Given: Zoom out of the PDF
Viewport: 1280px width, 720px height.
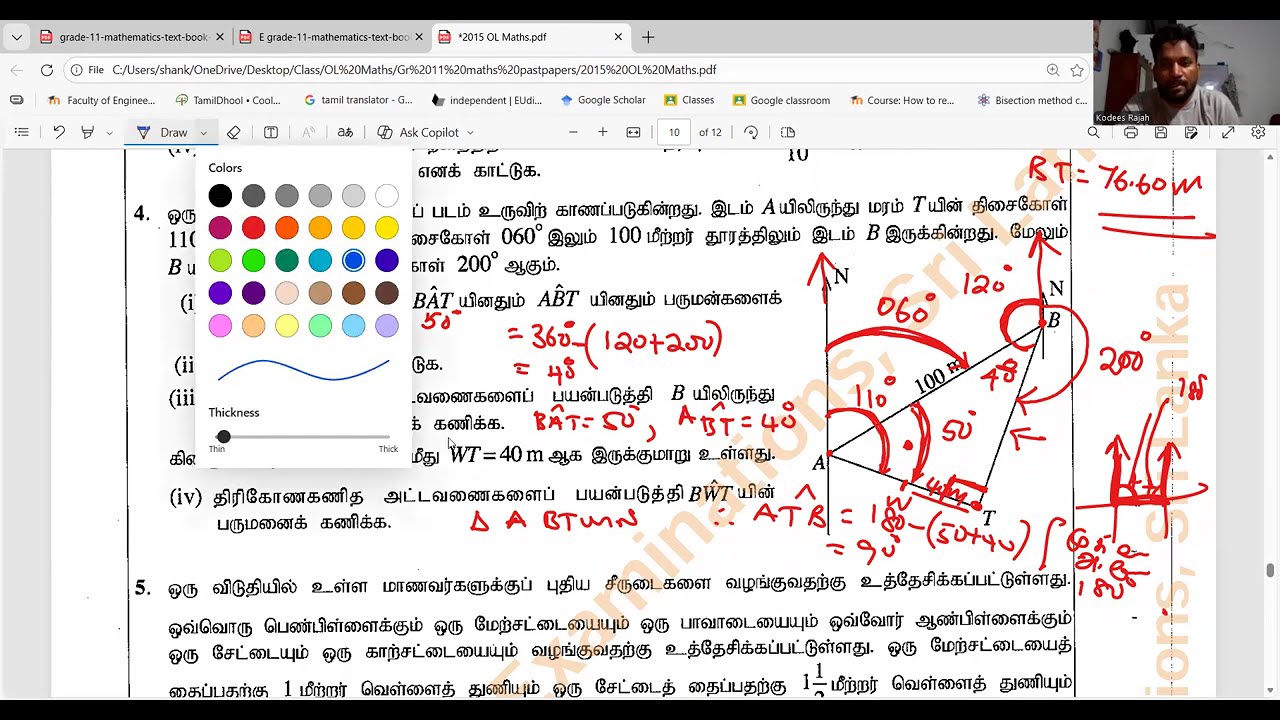Looking at the screenshot, I should point(573,132).
